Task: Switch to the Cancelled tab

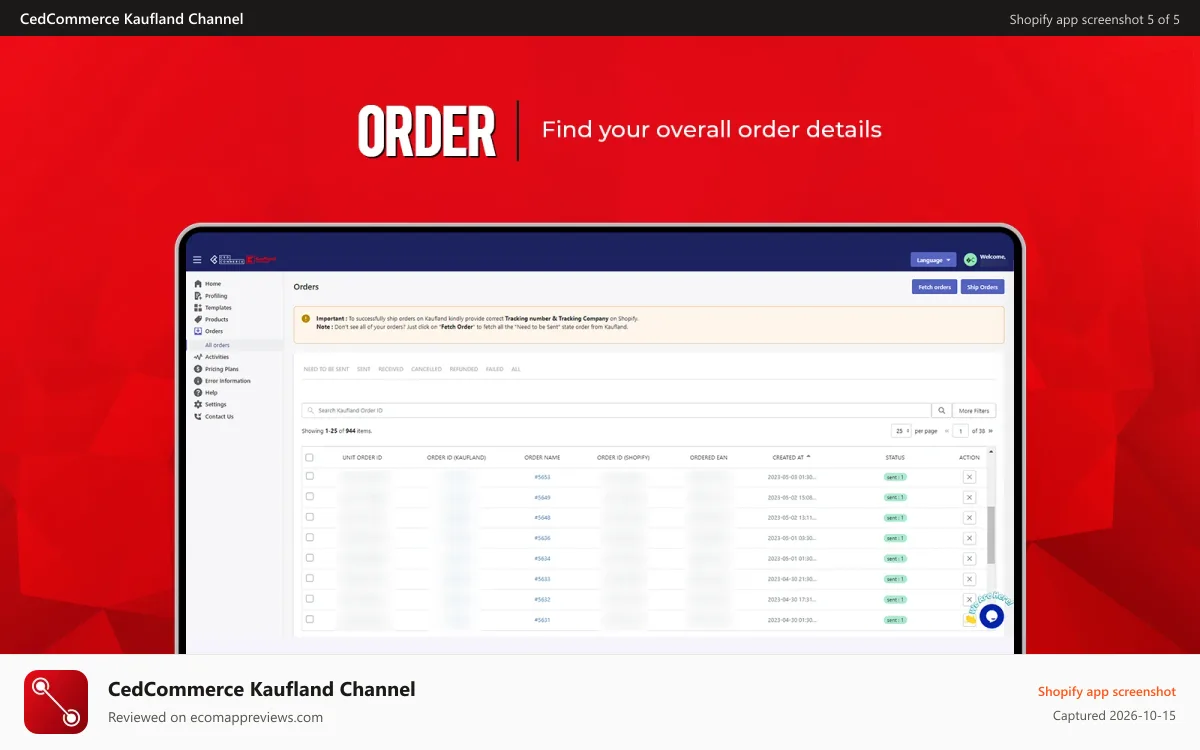Action: point(426,369)
